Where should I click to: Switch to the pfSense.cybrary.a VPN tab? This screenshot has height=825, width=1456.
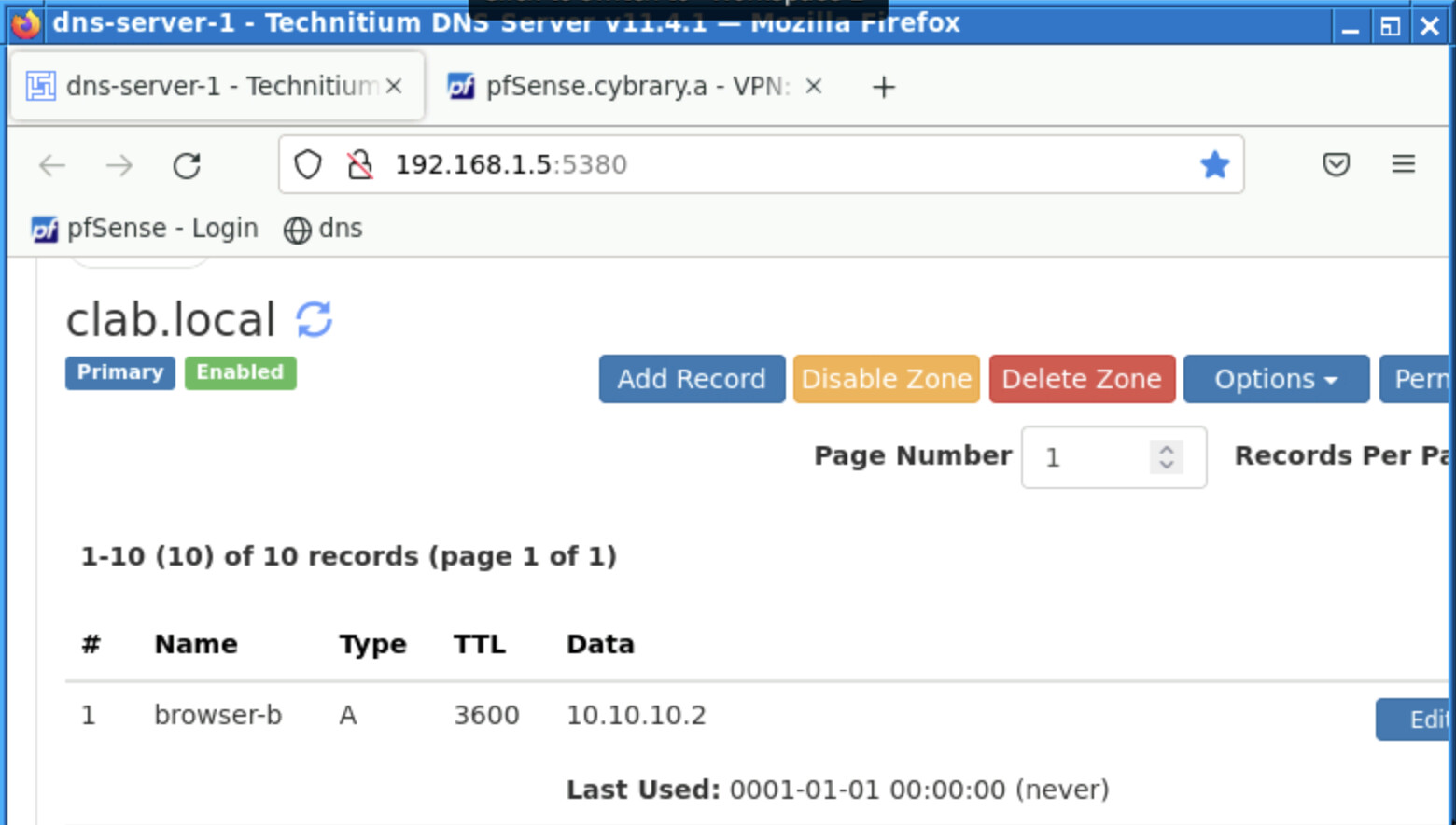pos(625,86)
